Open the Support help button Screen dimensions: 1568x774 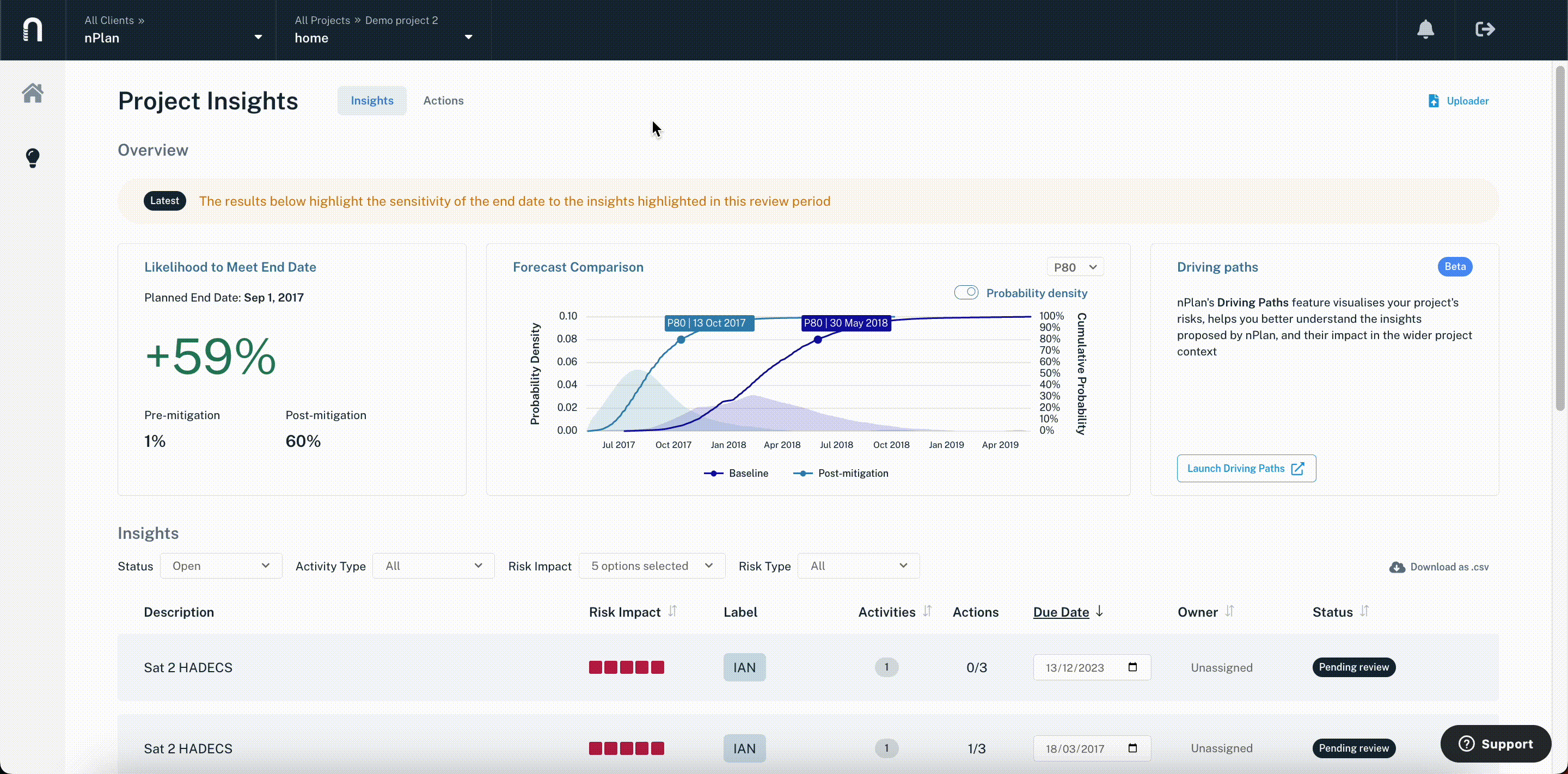tap(1496, 744)
